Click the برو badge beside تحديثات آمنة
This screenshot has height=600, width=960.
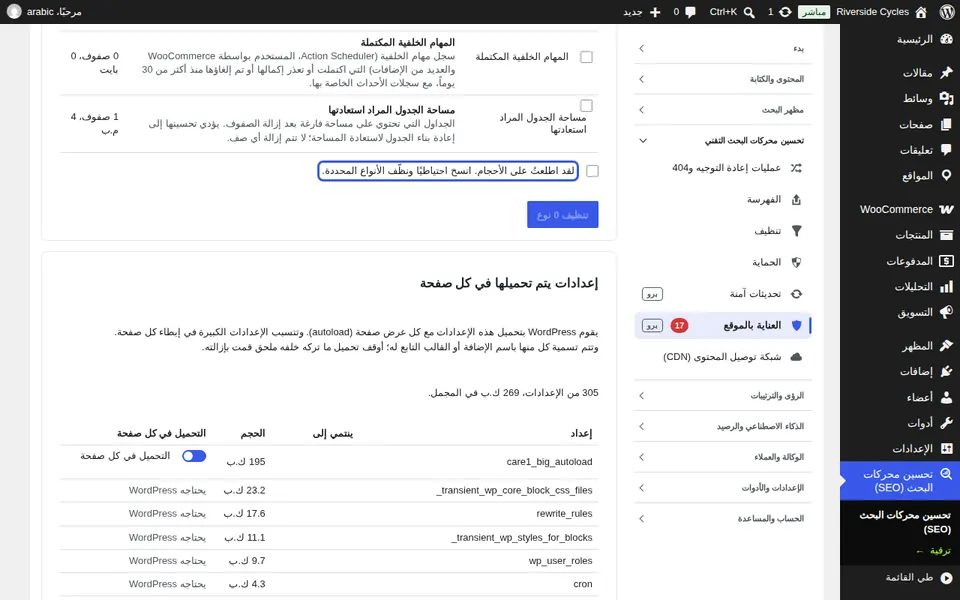[652, 294]
